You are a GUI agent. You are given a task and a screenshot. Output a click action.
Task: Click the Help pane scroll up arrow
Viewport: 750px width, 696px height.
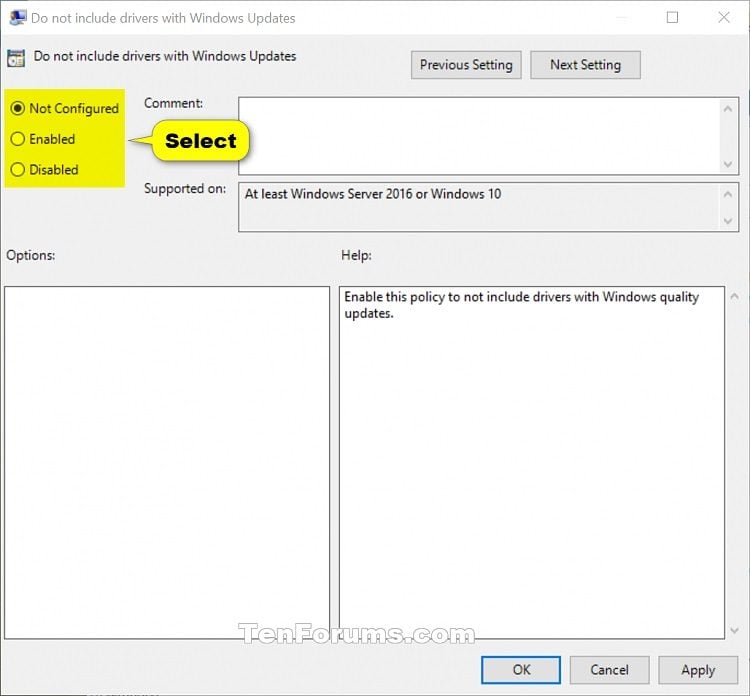pos(734,297)
